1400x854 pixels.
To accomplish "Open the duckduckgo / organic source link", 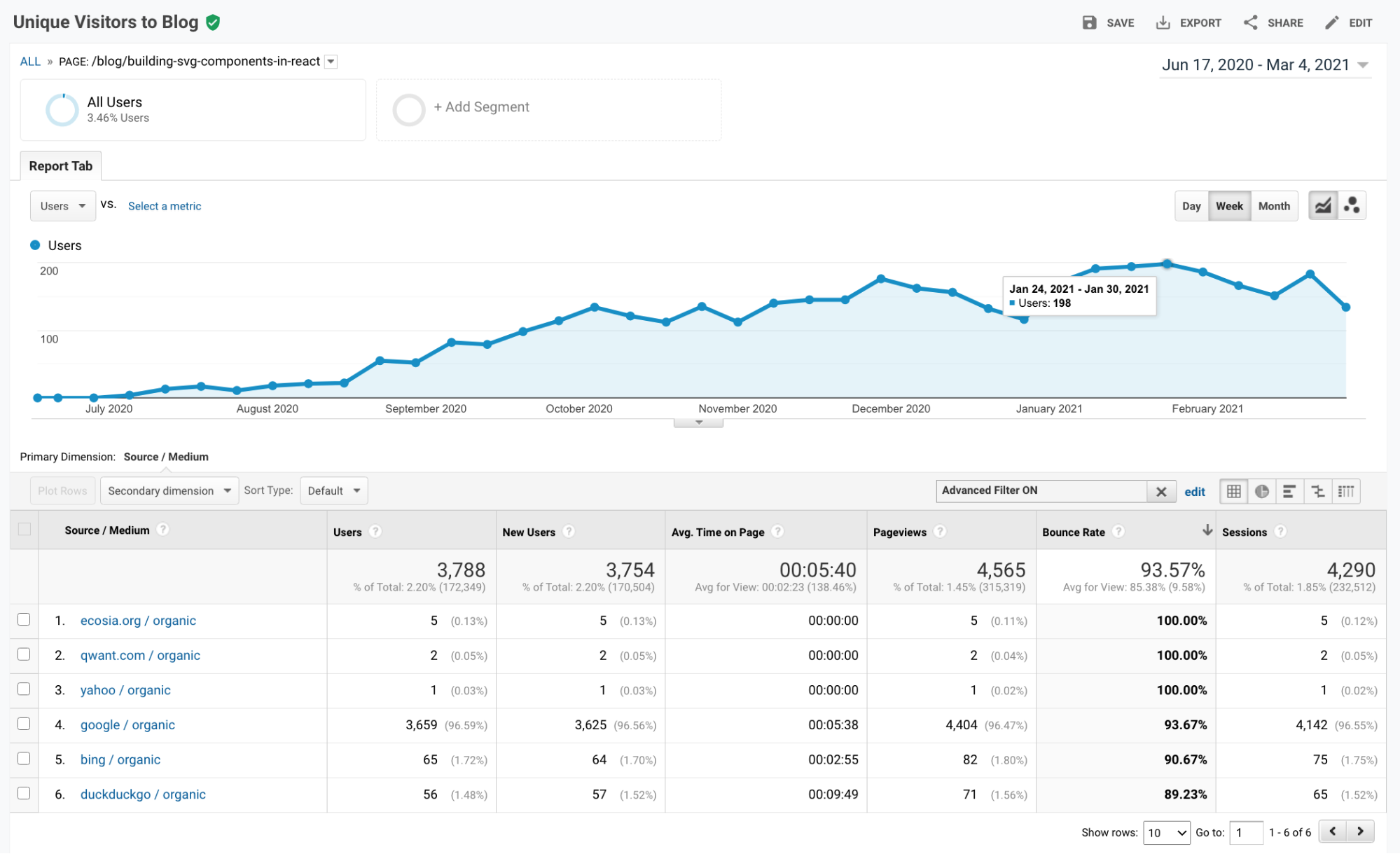I will (x=143, y=794).
